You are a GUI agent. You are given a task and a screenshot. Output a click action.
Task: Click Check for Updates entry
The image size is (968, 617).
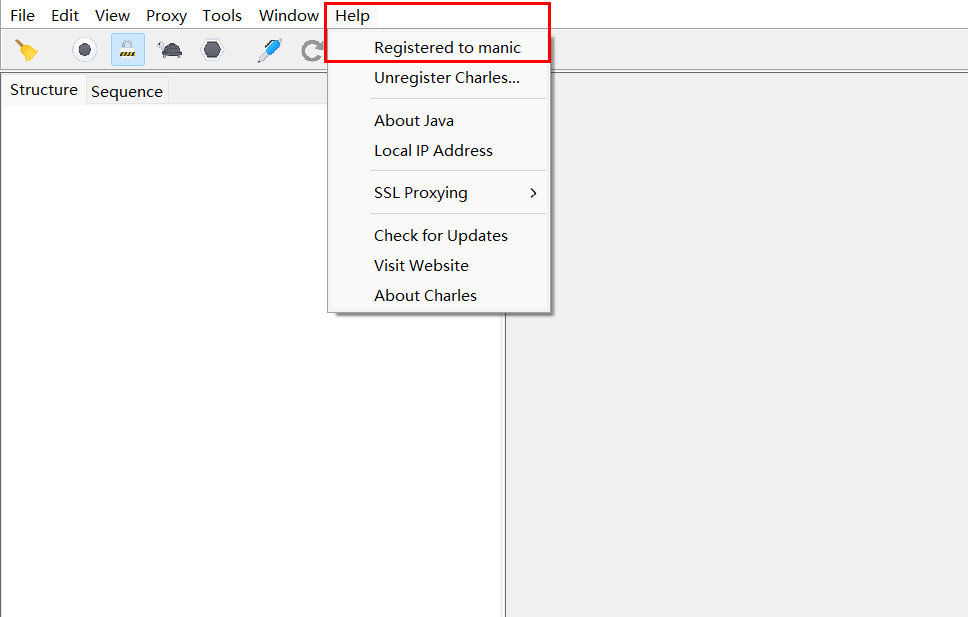(439, 236)
